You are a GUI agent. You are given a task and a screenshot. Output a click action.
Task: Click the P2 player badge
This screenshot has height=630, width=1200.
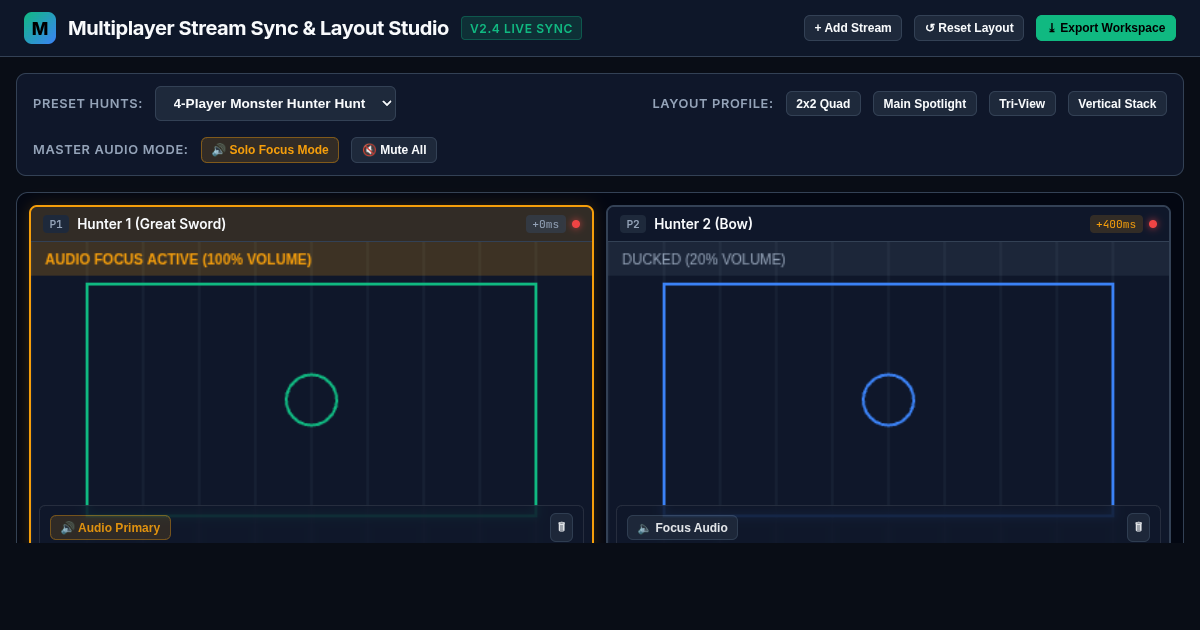(x=633, y=224)
